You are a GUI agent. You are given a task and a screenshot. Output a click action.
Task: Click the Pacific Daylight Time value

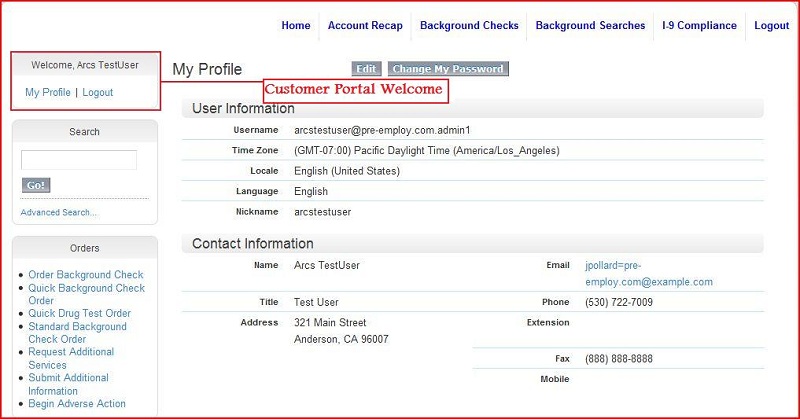point(427,151)
